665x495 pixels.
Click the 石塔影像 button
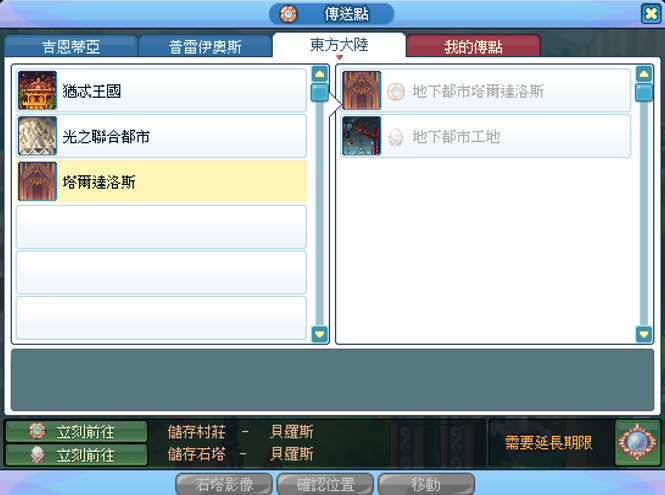click(x=224, y=484)
